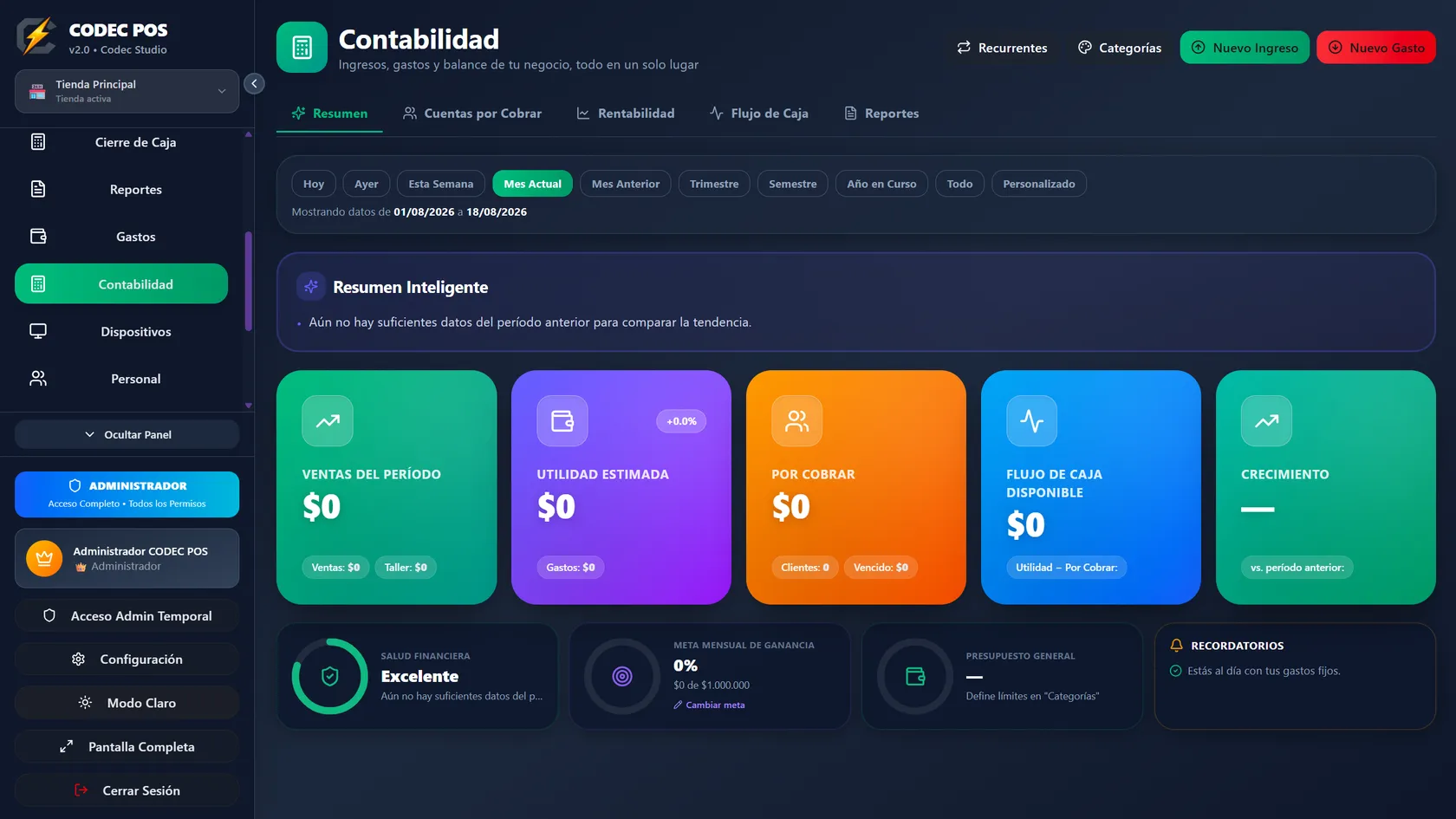Select the Trimestre period filter
The image size is (1456, 819).
(714, 184)
